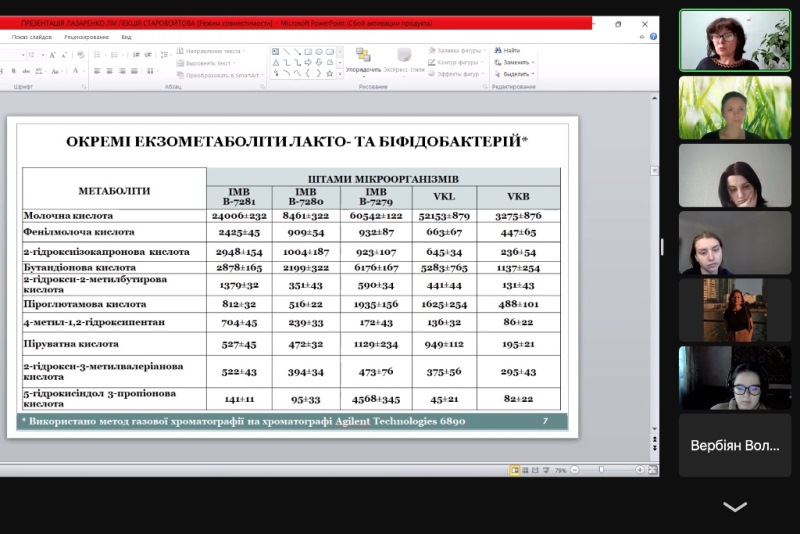Center the paragraph text
The width and height of the screenshot is (800, 534).
click(x=109, y=71)
